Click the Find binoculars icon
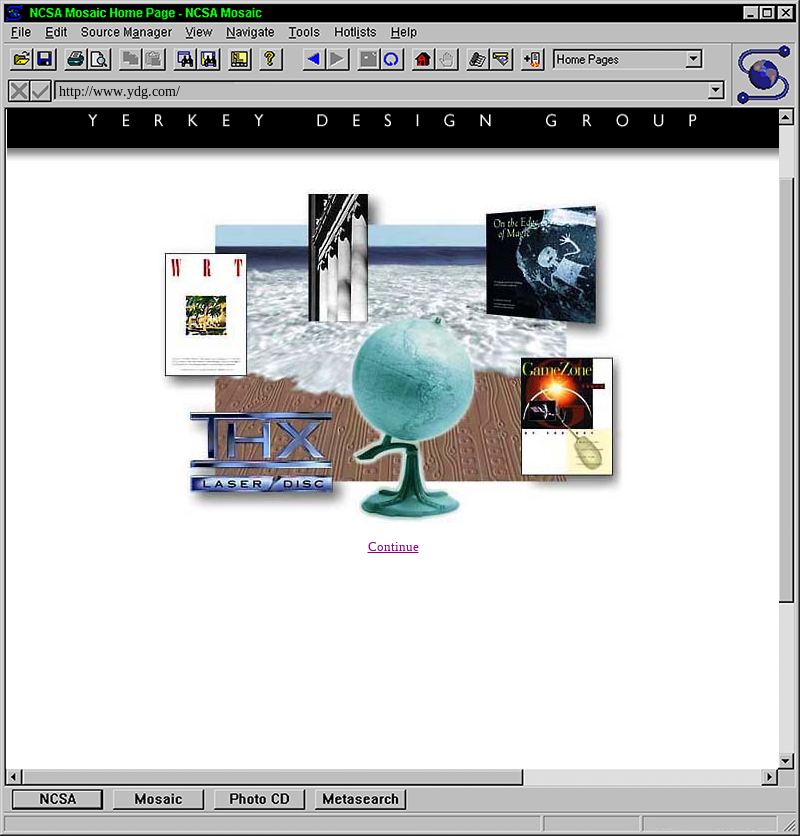 [x=185, y=60]
